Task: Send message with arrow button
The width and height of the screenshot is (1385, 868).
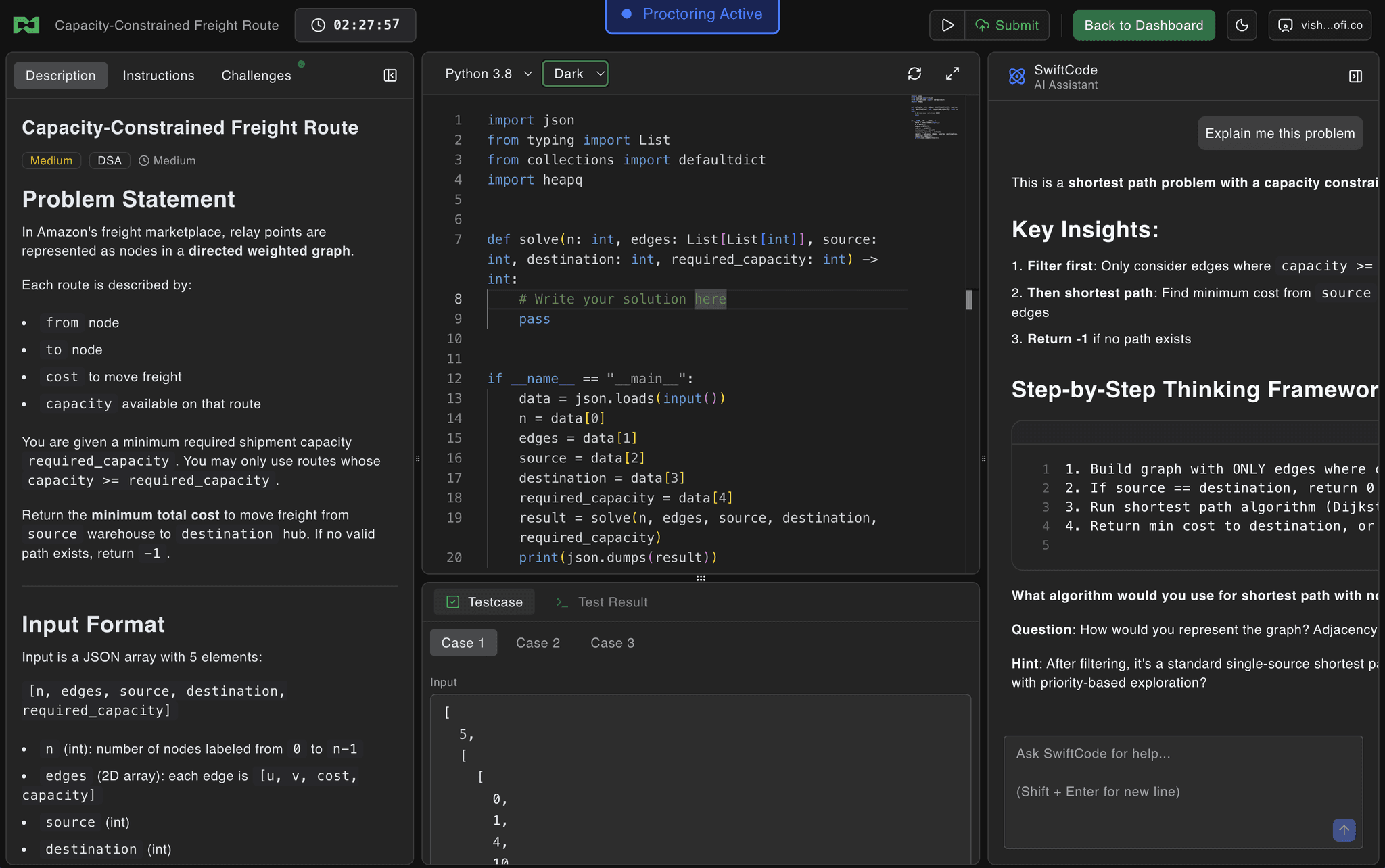Action: 1344,829
